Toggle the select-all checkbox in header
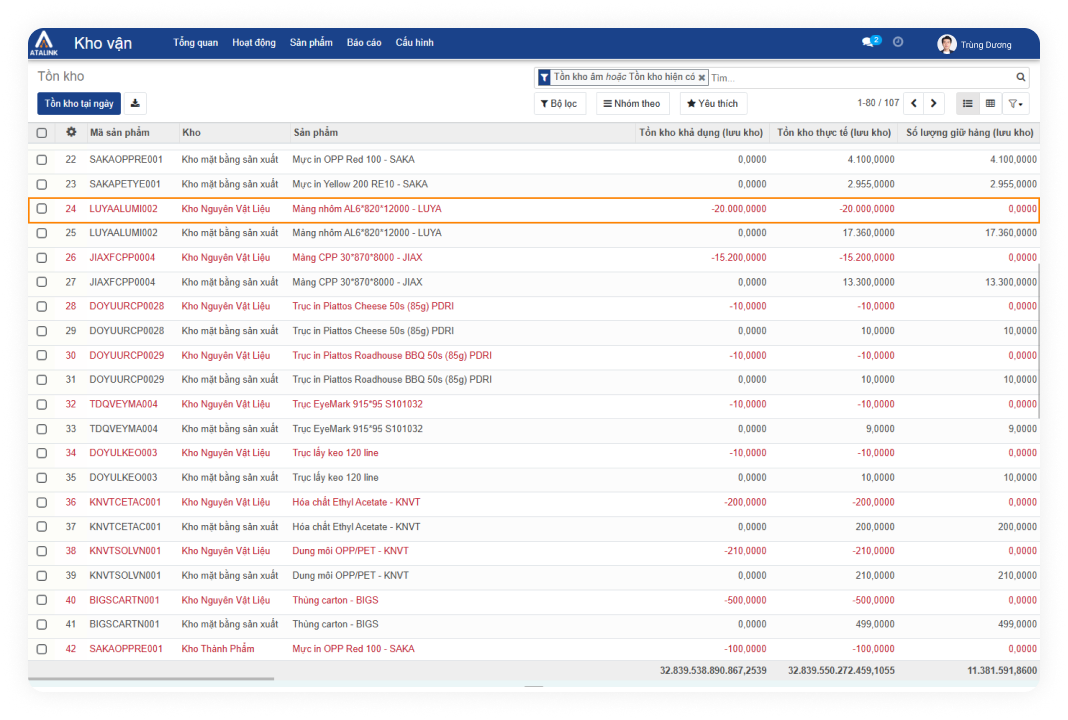1068x720 pixels. coord(42,133)
